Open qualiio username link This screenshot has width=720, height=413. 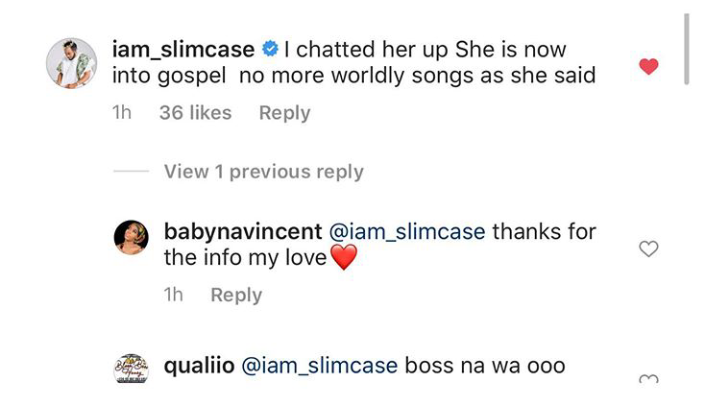pyautogui.click(x=199, y=366)
